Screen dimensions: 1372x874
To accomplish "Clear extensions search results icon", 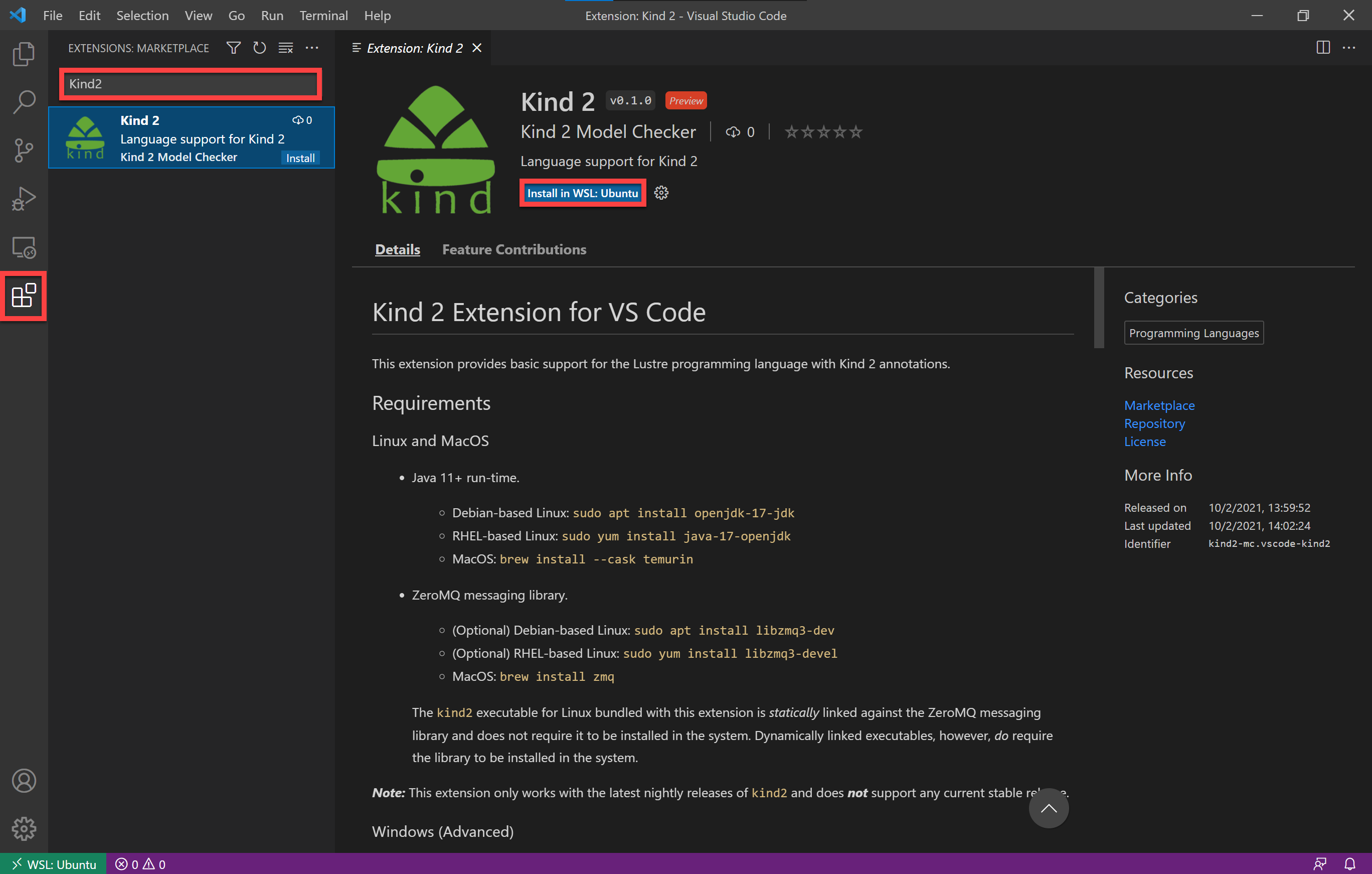I will pos(285,48).
